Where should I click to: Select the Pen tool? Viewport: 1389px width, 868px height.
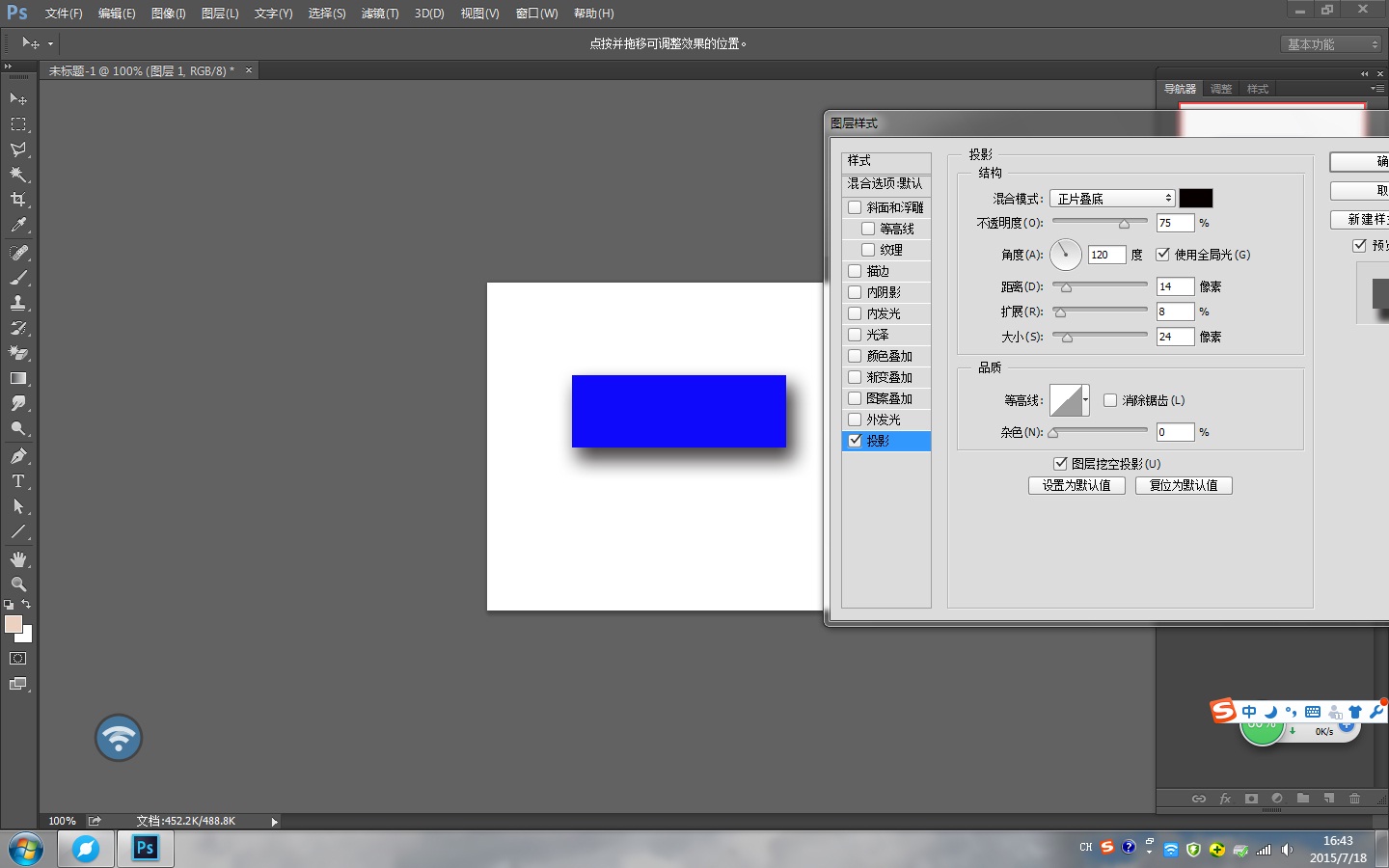point(18,456)
